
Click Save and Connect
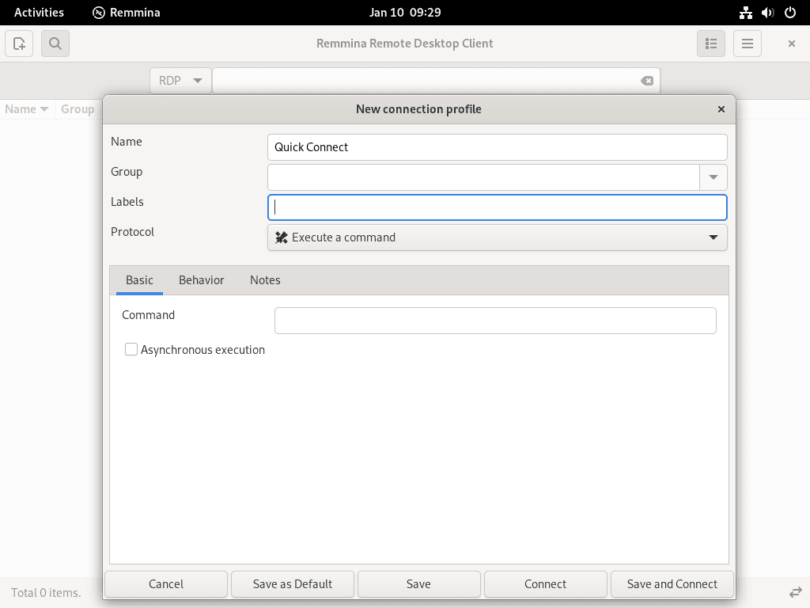pos(672,584)
